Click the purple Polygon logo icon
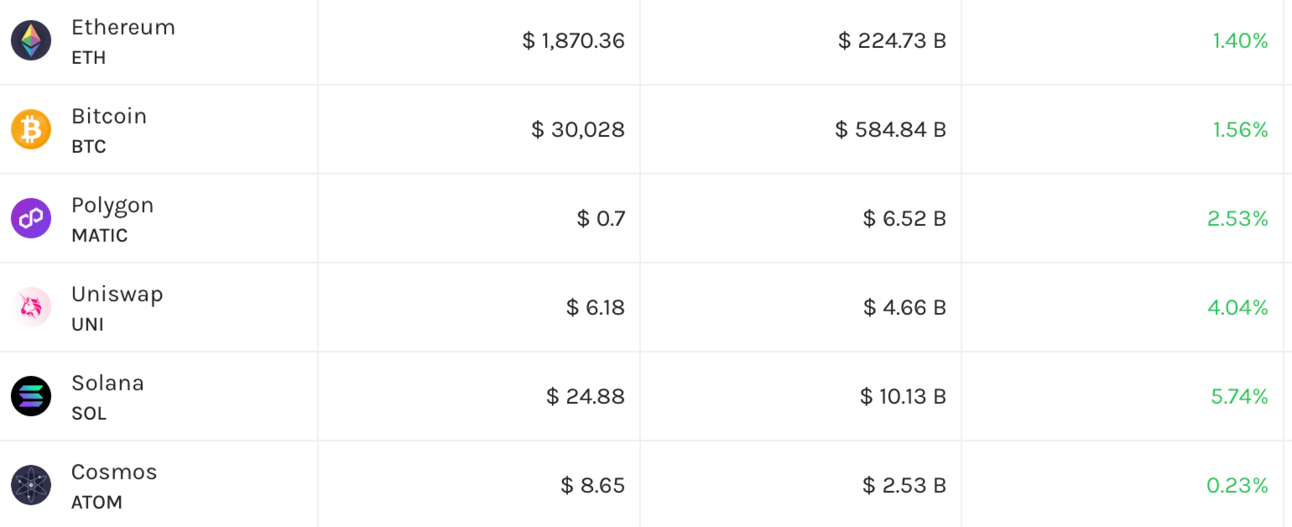1292x527 pixels. (x=31, y=218)
